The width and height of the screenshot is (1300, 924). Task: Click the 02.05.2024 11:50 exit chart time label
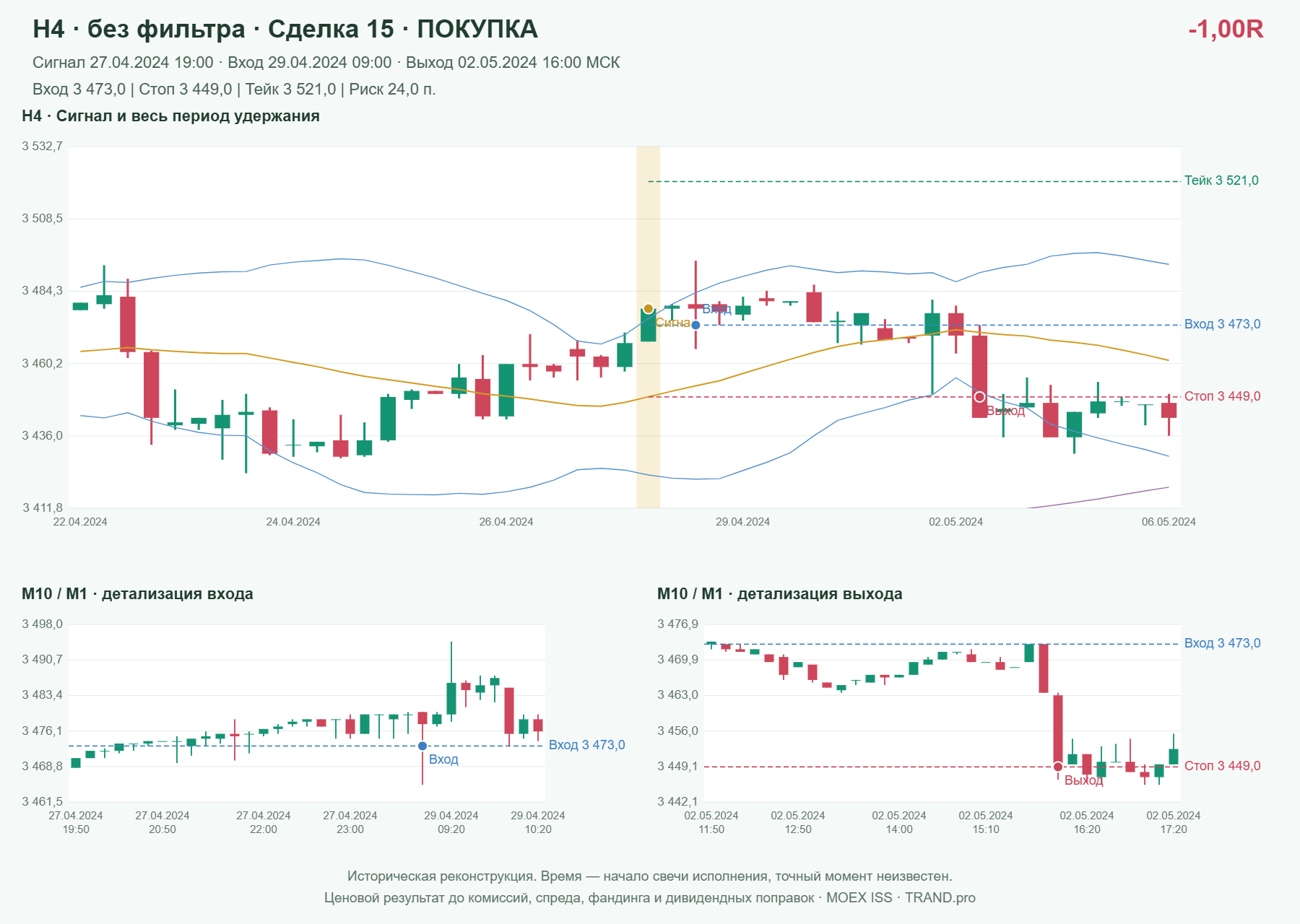(711, 822)
